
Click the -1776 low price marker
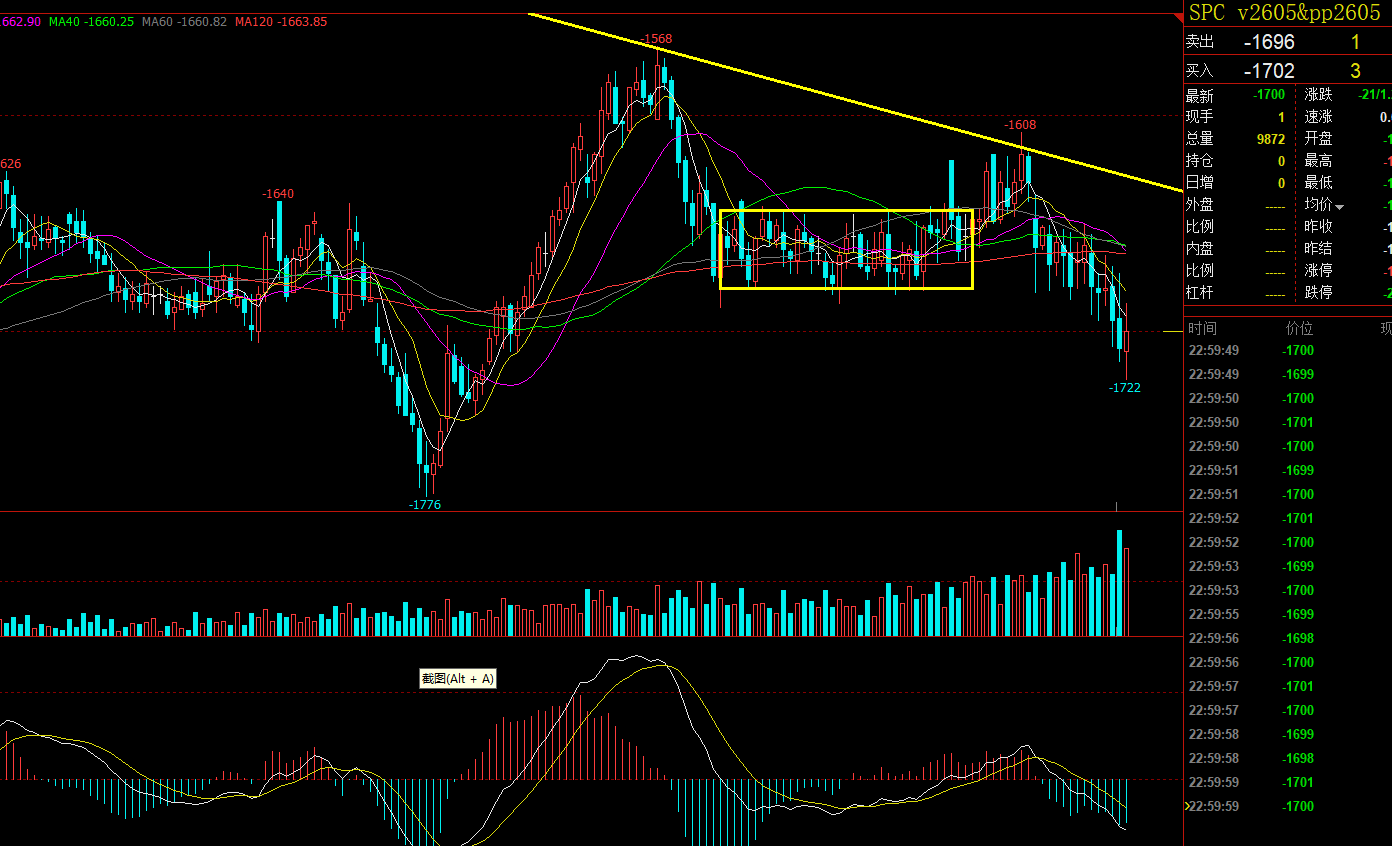(424, 505)
